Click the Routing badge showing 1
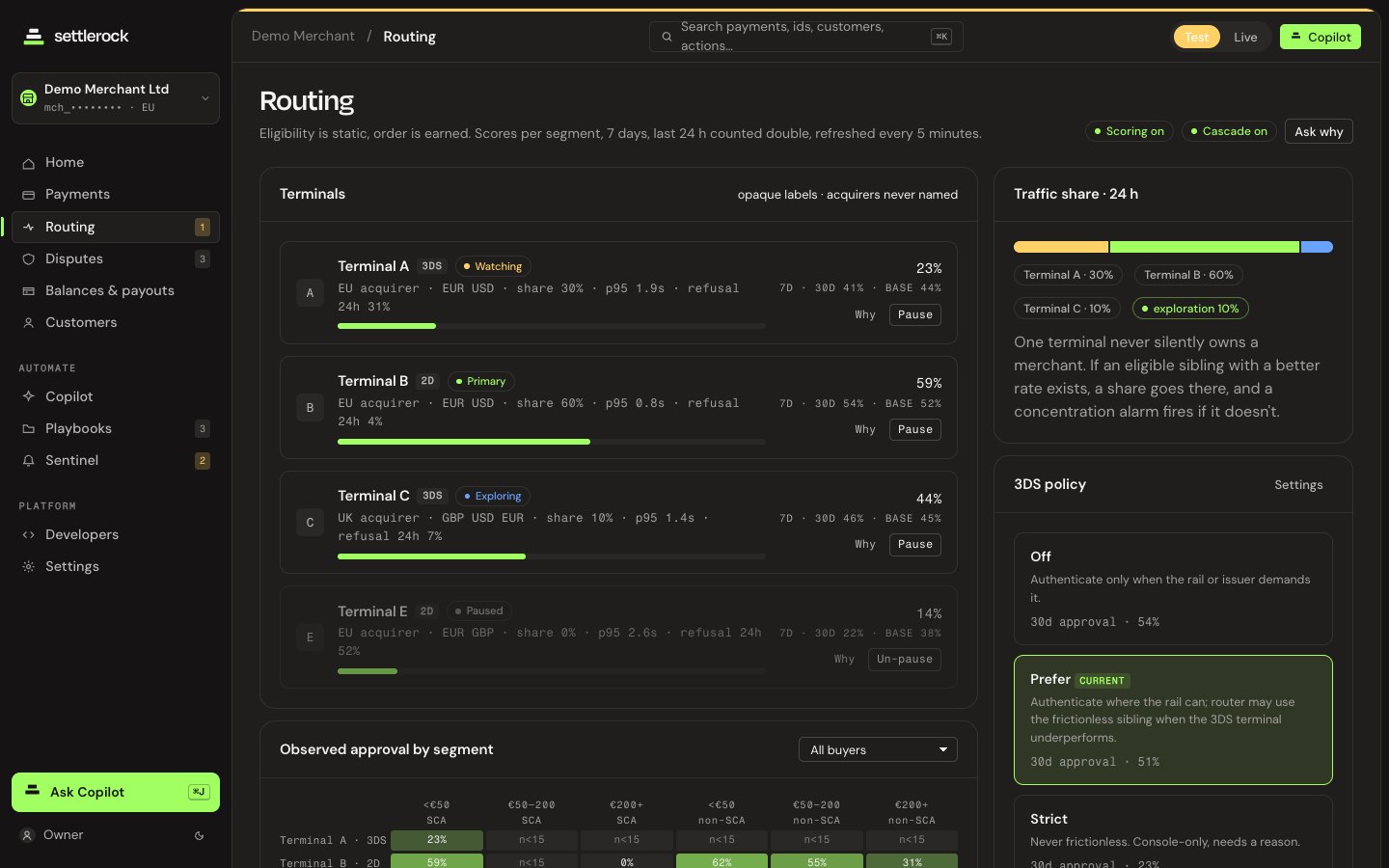The width and height of the screenshot is (1389, 868). coord(203,227)
